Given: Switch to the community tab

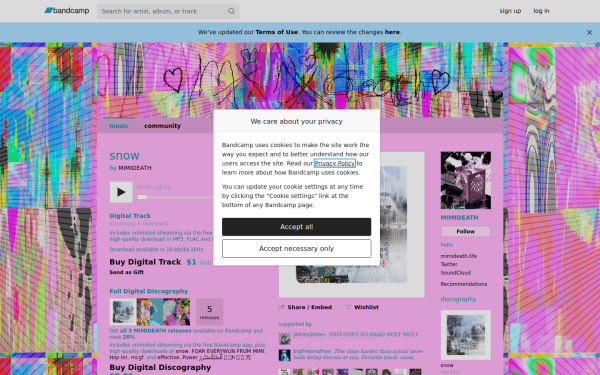Looking at the screenshot, I should click(162, 126).
